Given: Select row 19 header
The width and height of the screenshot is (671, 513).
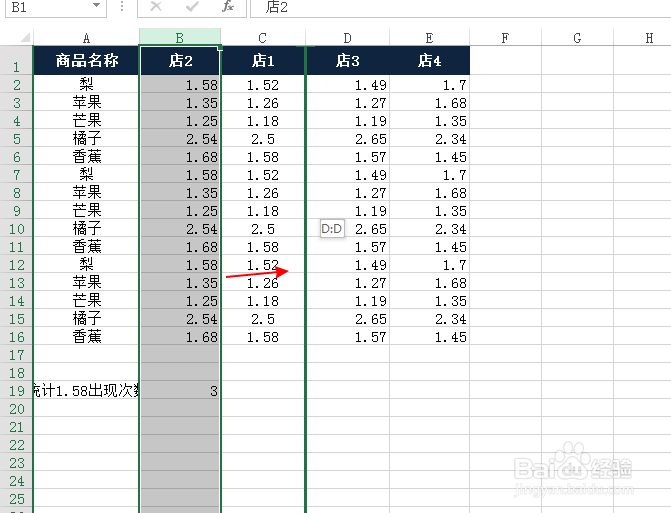Looking at the screenshot, I should pyautogui.click(x=16, y=391).
